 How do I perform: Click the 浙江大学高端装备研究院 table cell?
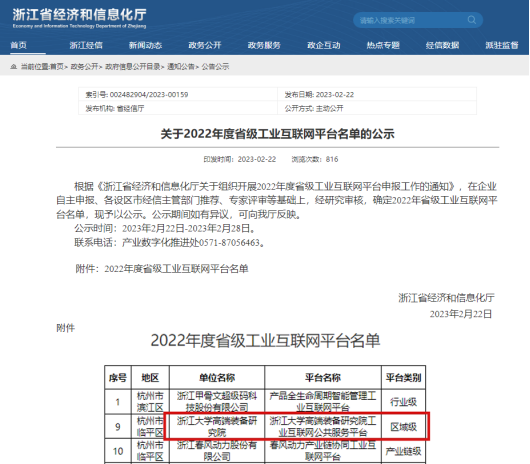coord(217,426)
